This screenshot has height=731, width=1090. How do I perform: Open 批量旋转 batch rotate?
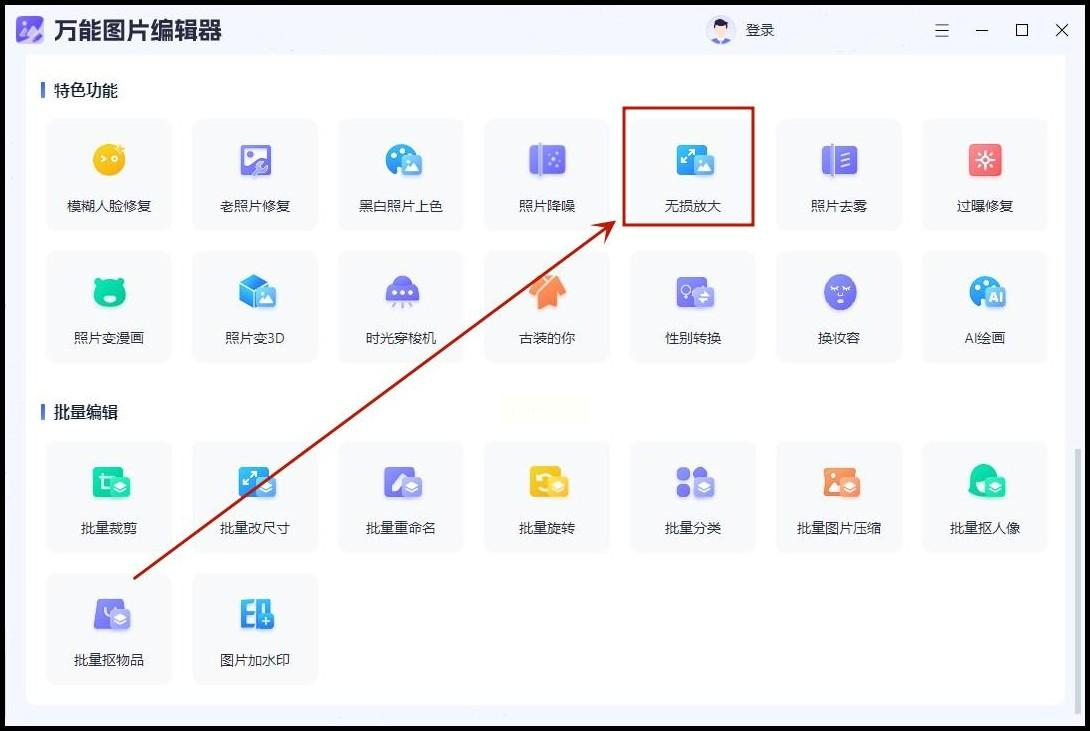pos(547,497)
